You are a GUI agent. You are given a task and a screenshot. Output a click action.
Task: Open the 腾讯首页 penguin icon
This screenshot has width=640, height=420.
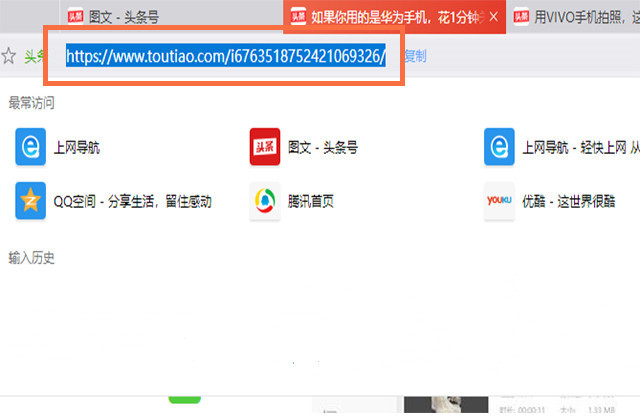[x=265, y=200]
